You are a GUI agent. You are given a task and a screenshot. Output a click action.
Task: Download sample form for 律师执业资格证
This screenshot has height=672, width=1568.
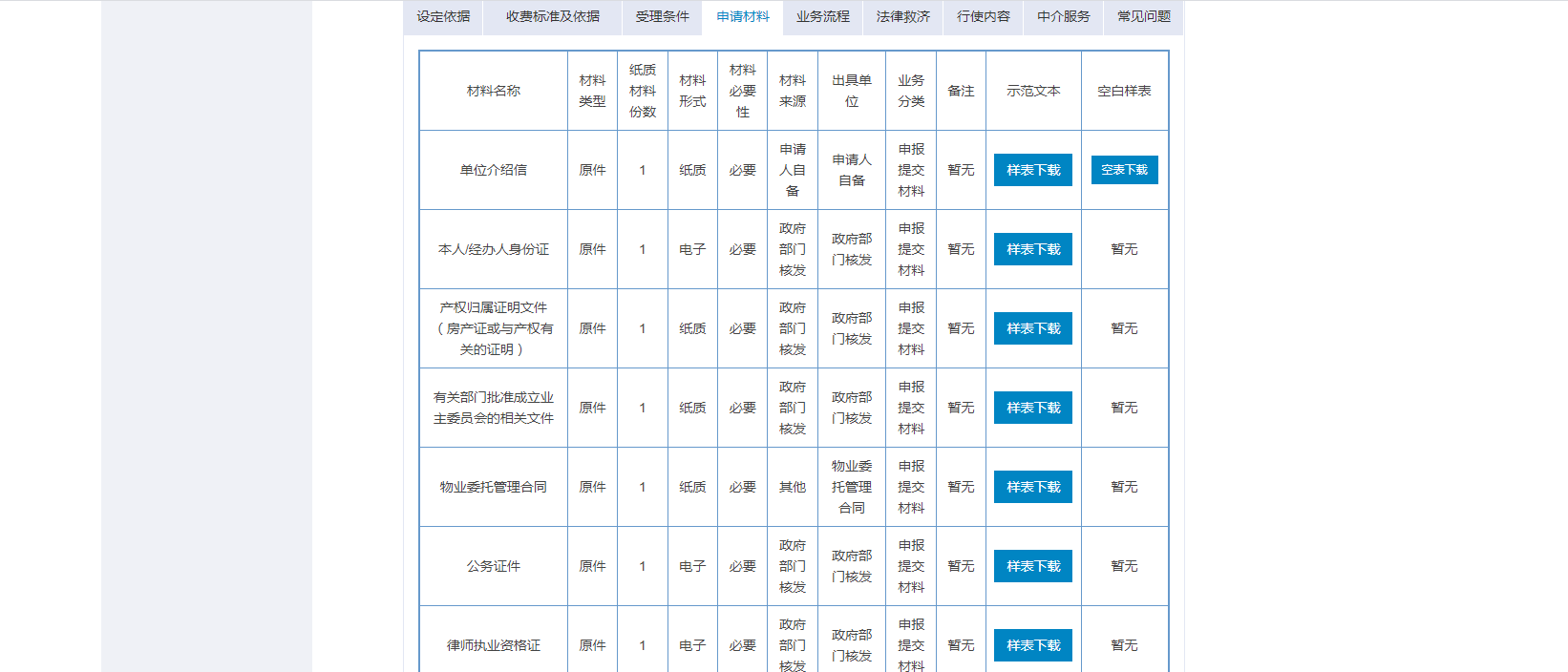pos(1033,645)
